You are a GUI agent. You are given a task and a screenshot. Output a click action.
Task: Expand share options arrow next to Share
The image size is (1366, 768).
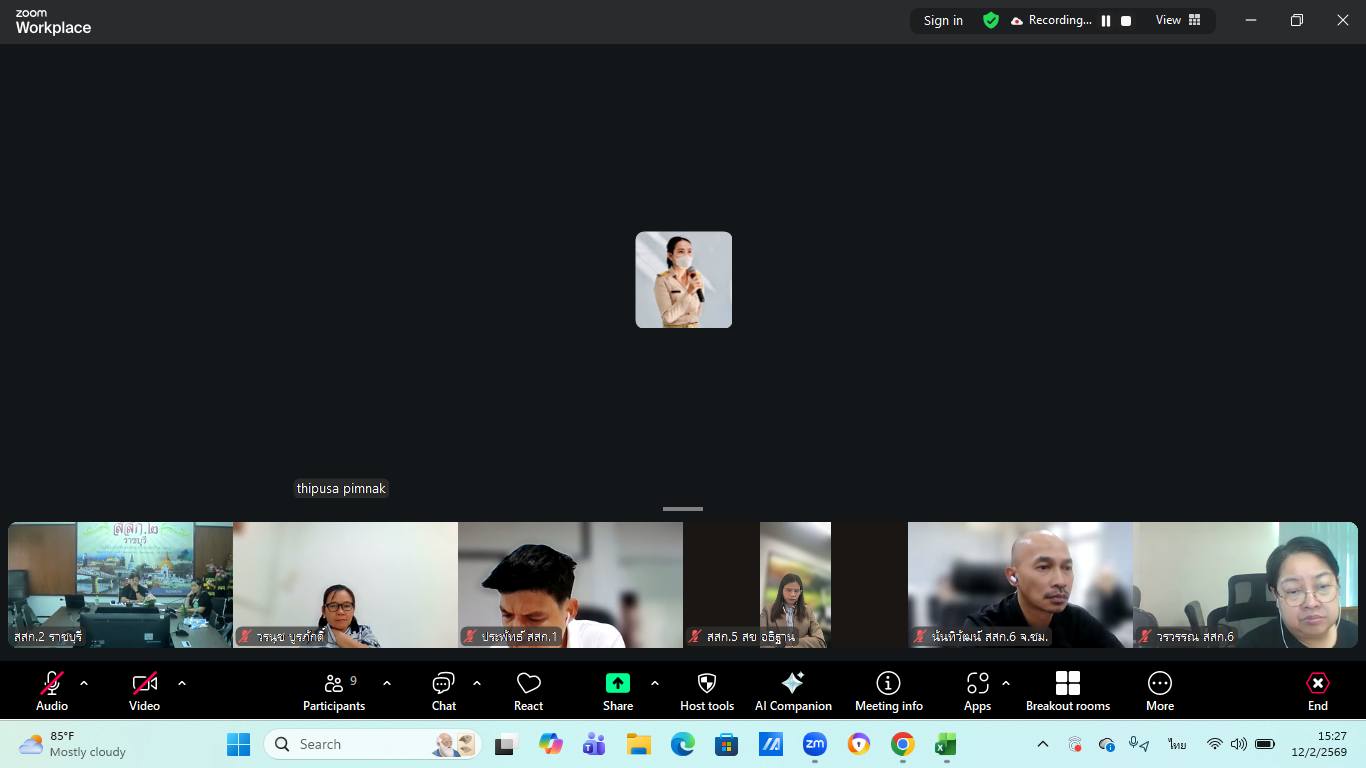tap(655, 683)
